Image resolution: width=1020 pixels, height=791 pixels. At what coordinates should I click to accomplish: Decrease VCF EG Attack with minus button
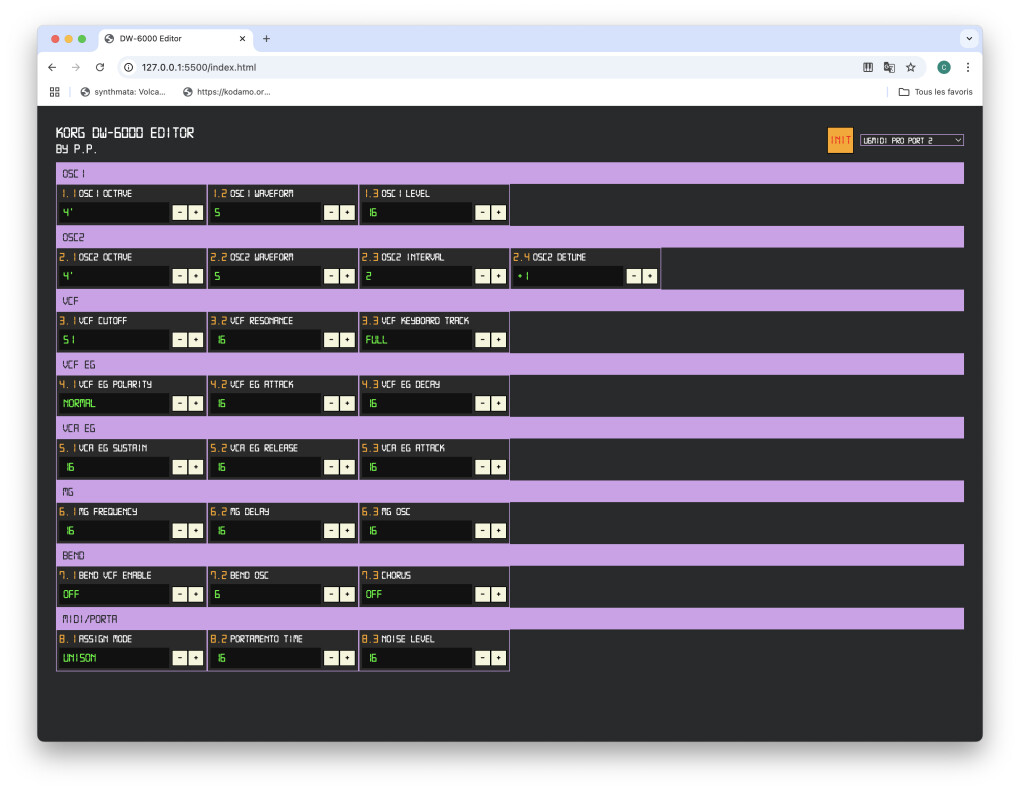pyautogui.click(x=331, y=403)
